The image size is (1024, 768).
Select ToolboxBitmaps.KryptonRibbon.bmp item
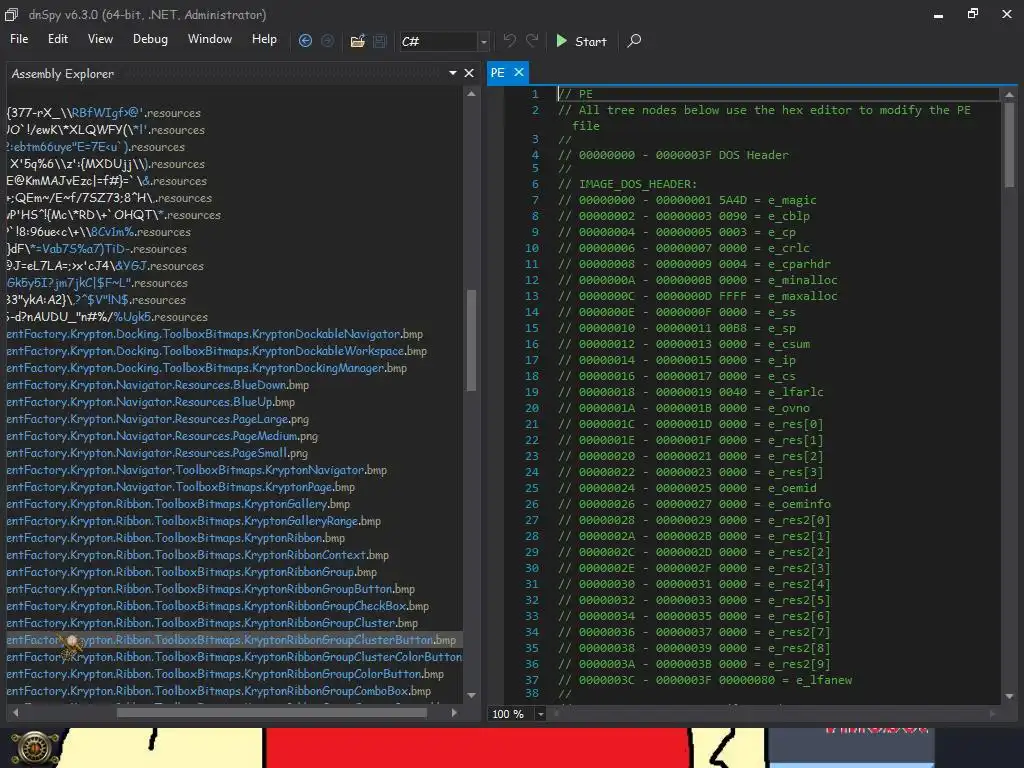click(176, 538)
